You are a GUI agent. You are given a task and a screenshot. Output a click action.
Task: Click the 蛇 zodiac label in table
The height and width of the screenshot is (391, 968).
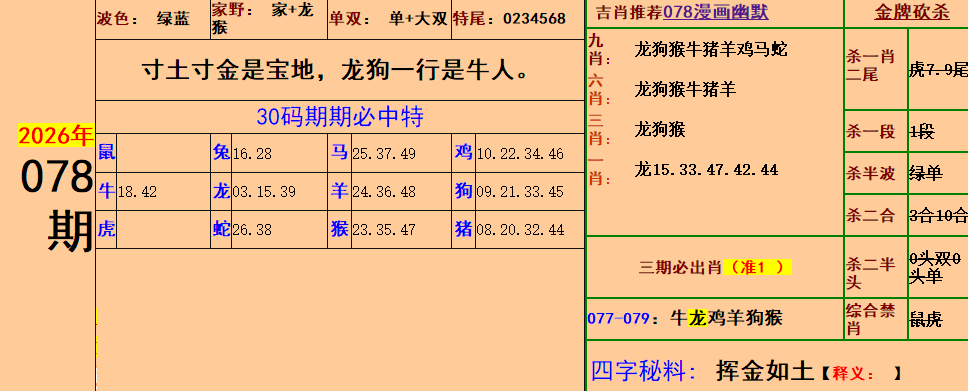(221, 229)
